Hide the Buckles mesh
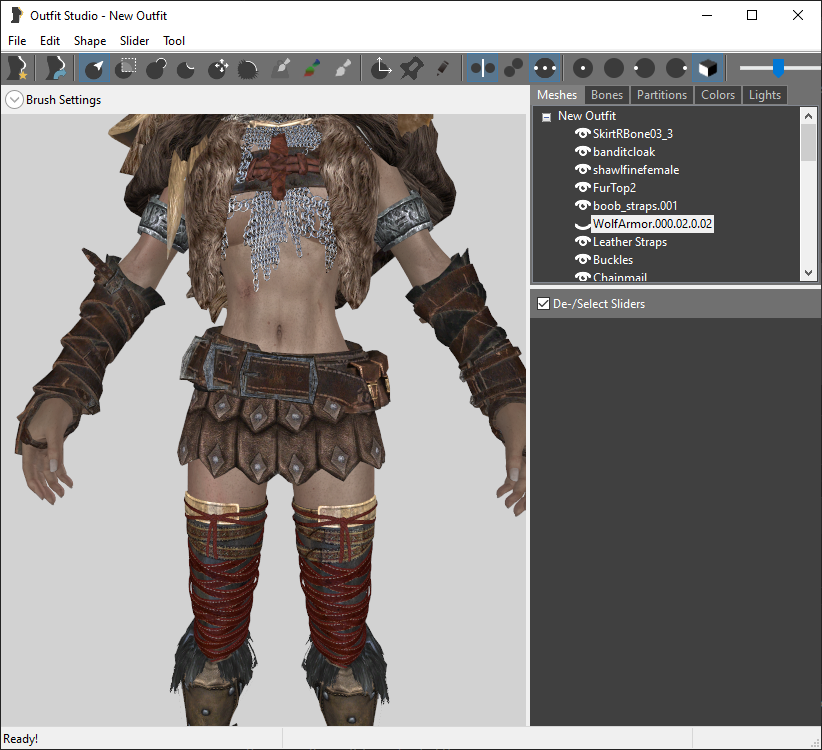The height and width of the screenshot is (750, 822). click(582, 259)
